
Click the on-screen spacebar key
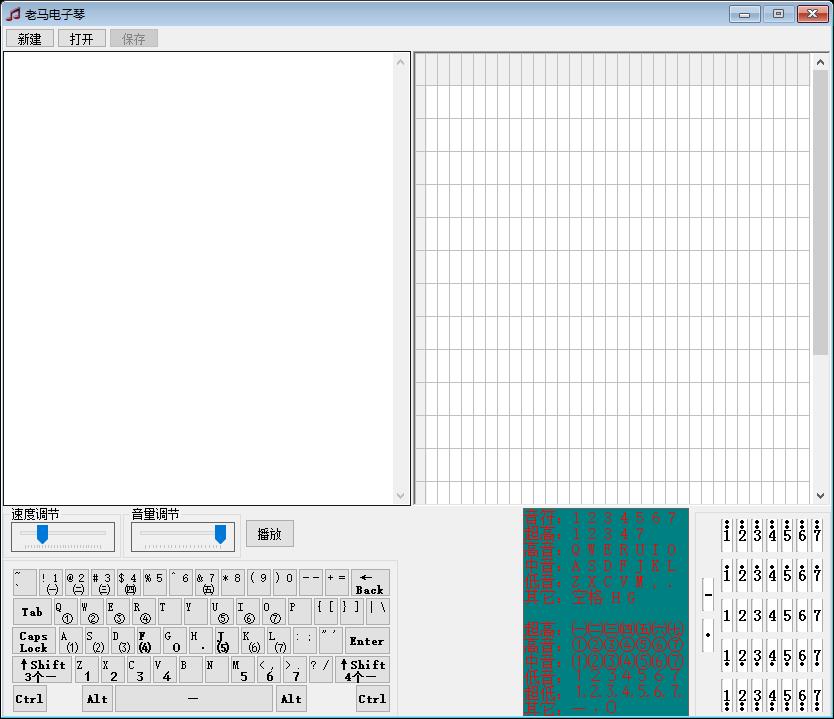[x=193, y=698]
